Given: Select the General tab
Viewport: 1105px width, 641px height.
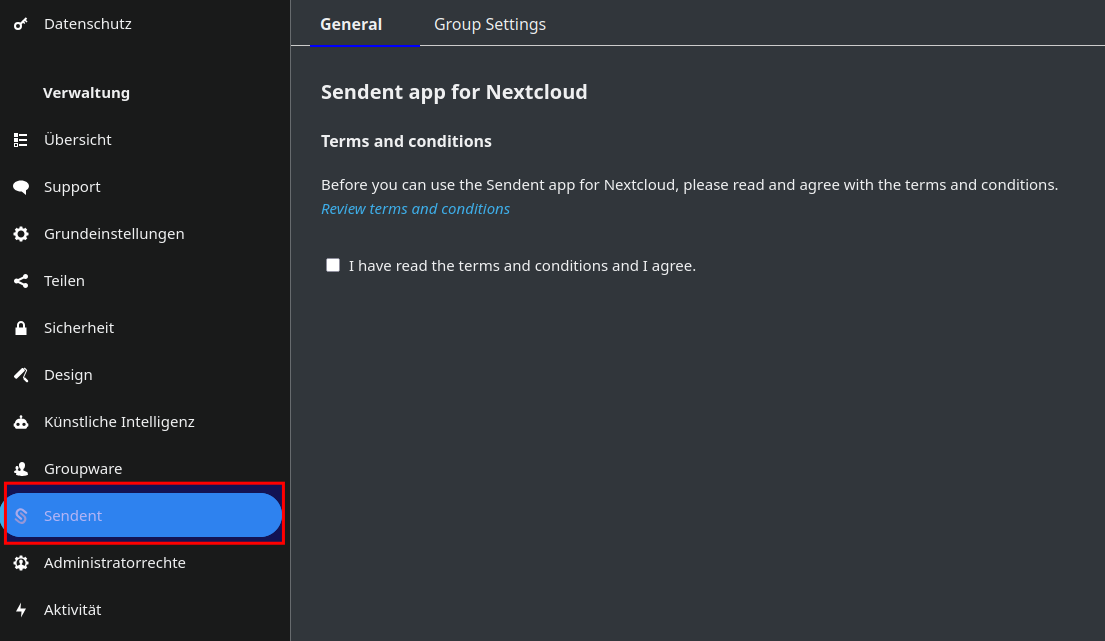Looking at the screenshot, I should [x=351, y=24].
